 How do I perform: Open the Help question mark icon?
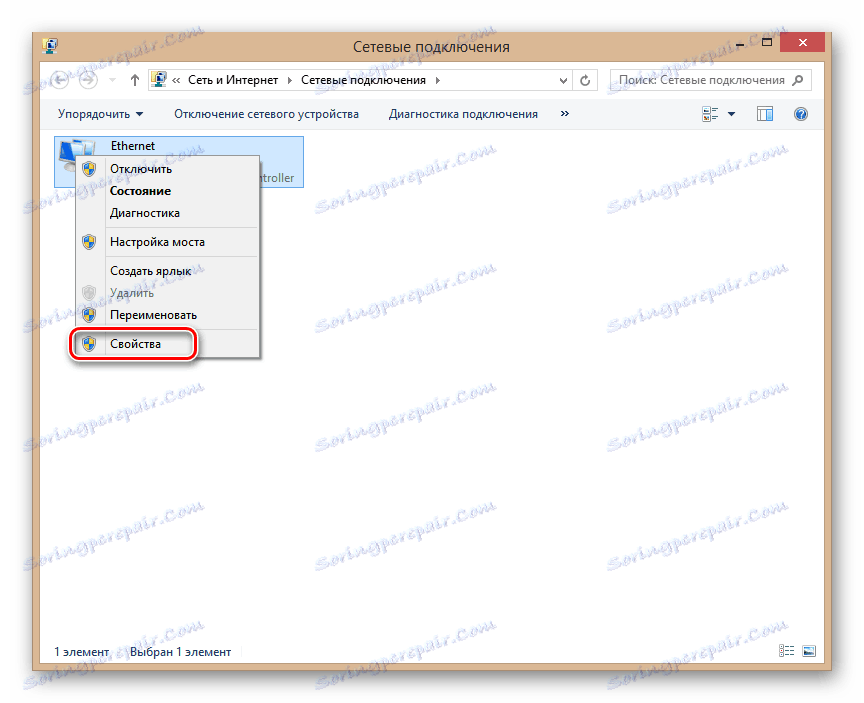[801, 113]
